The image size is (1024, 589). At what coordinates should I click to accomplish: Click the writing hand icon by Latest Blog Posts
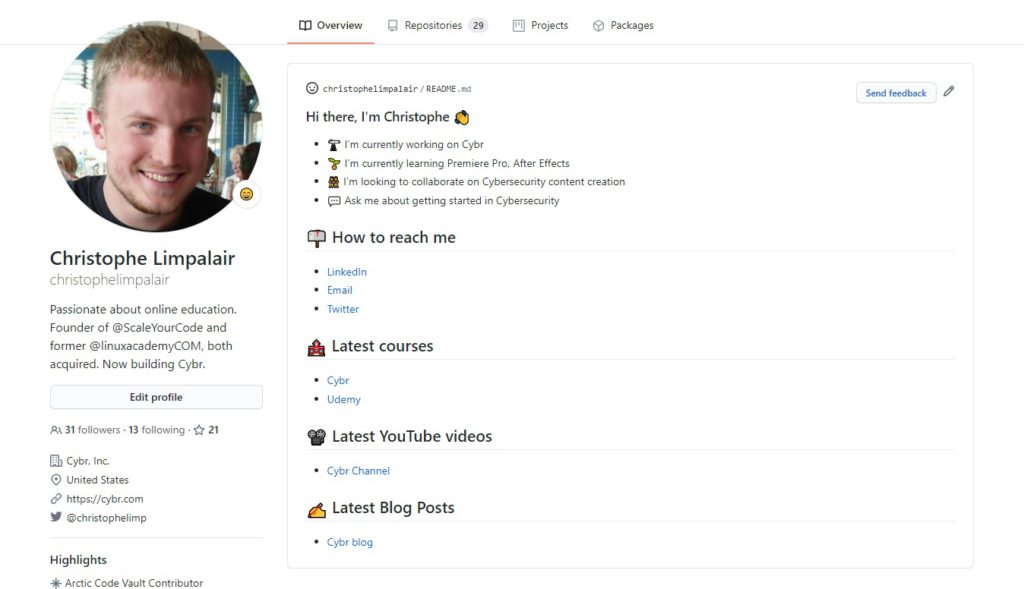click(x=316, y=509)
